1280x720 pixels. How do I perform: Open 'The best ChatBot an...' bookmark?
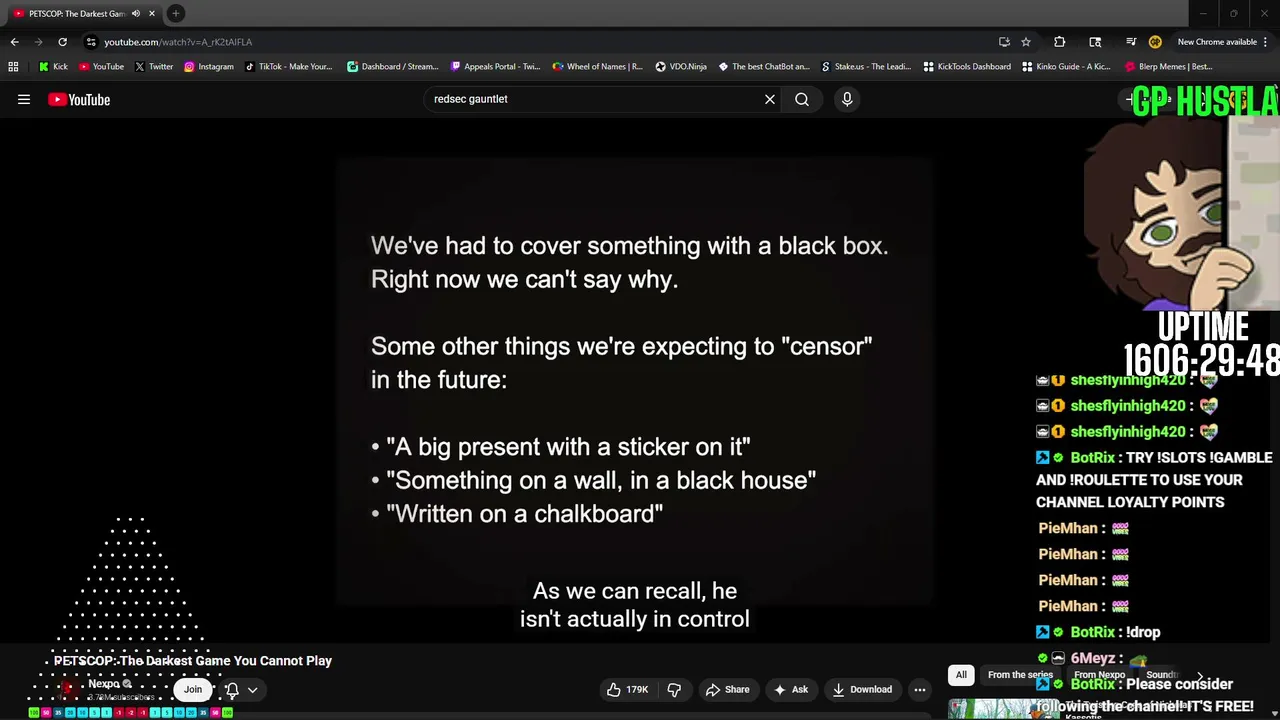coord(763,67)
